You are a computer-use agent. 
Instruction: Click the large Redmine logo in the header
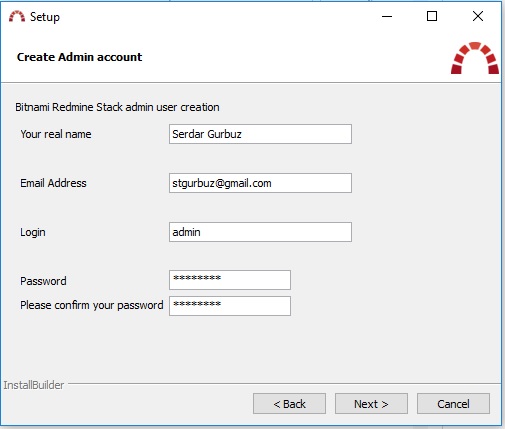tap(475, 58)
